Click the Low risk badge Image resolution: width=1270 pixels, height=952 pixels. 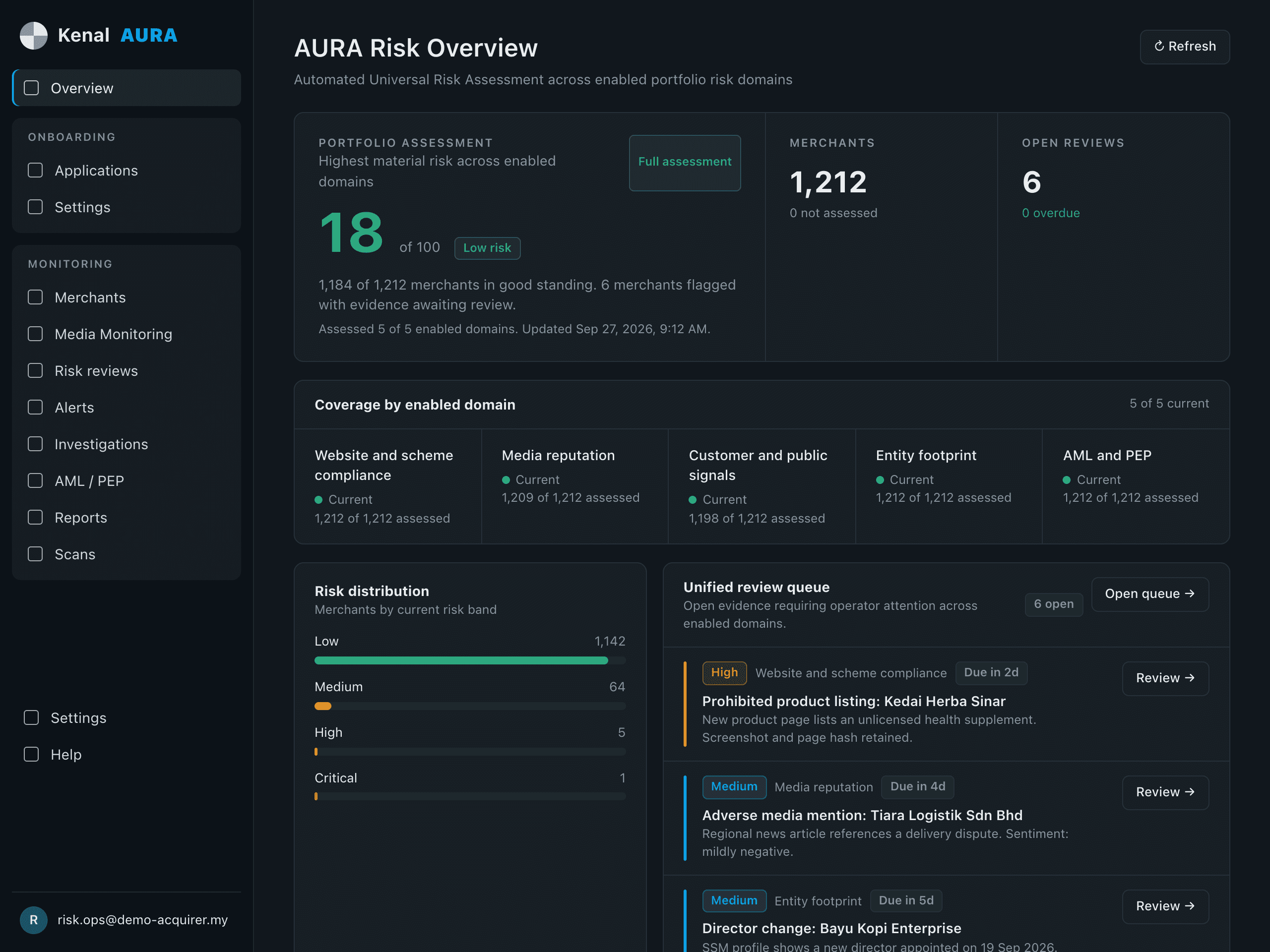tap(488, 248)
